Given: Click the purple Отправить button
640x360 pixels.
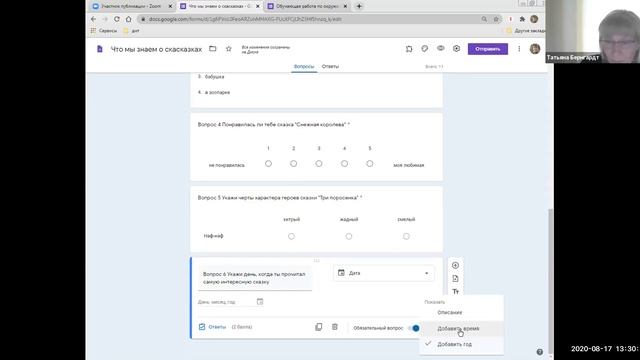Looking at the screenshot, I should click(x=488, y=49).
